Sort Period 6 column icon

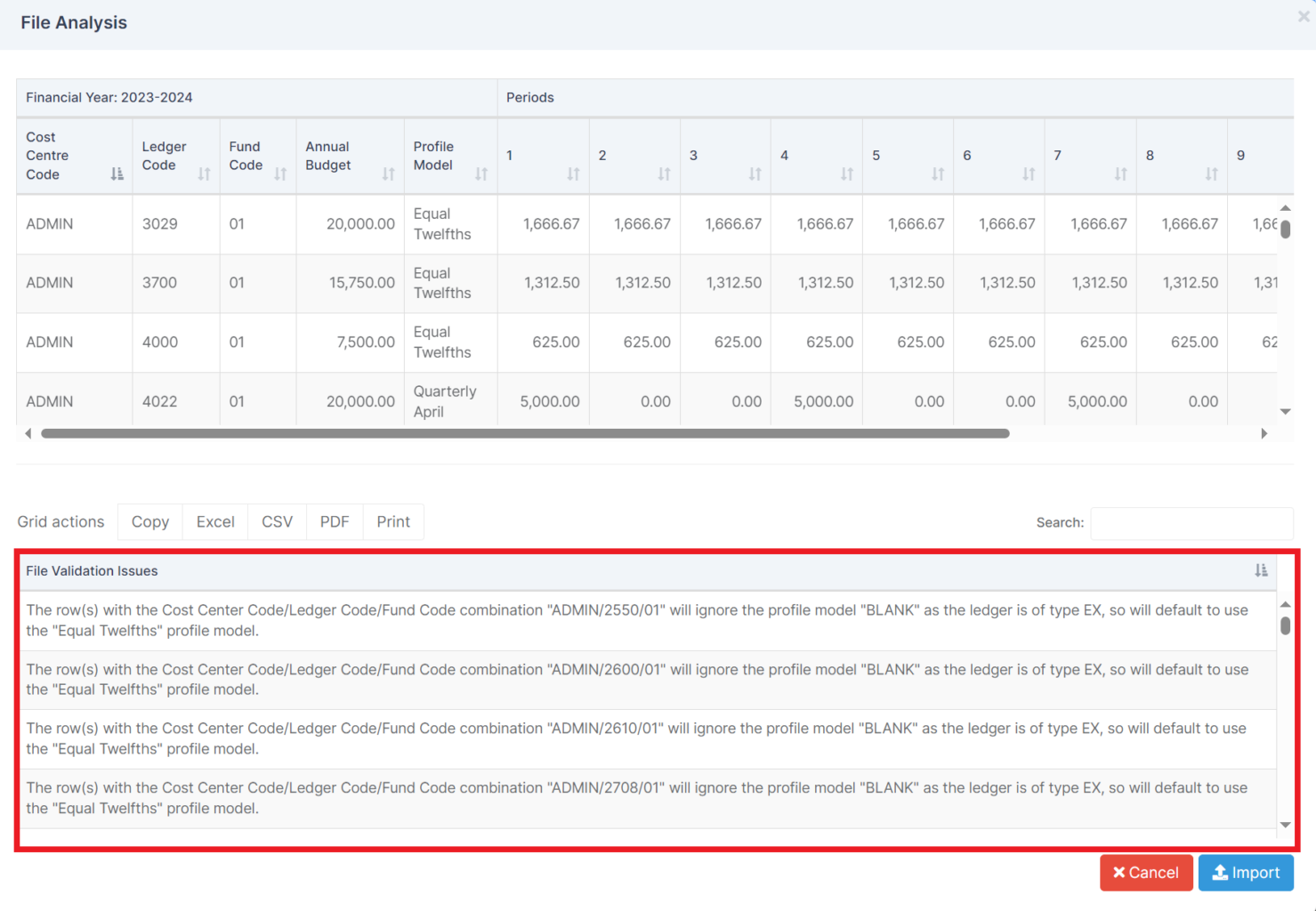1029,174
